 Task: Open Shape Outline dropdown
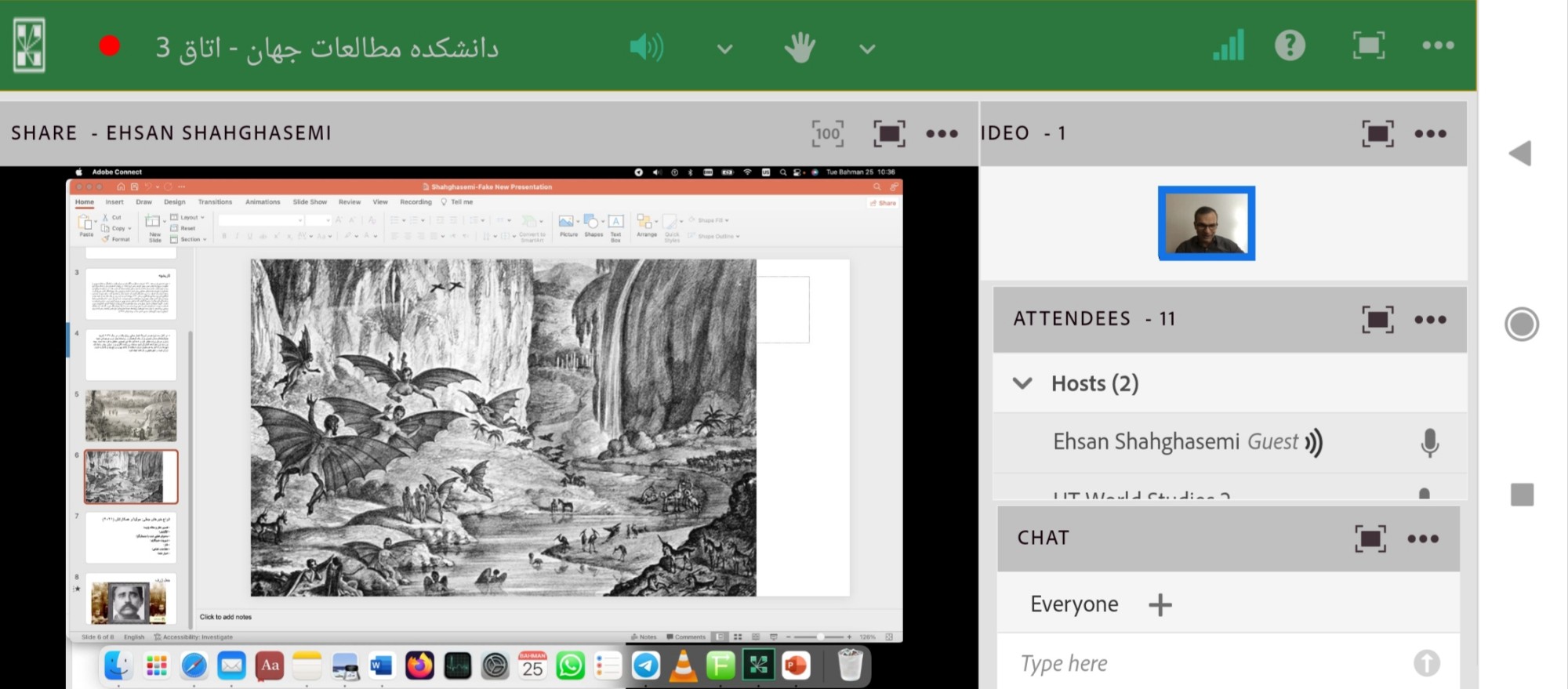713,236
